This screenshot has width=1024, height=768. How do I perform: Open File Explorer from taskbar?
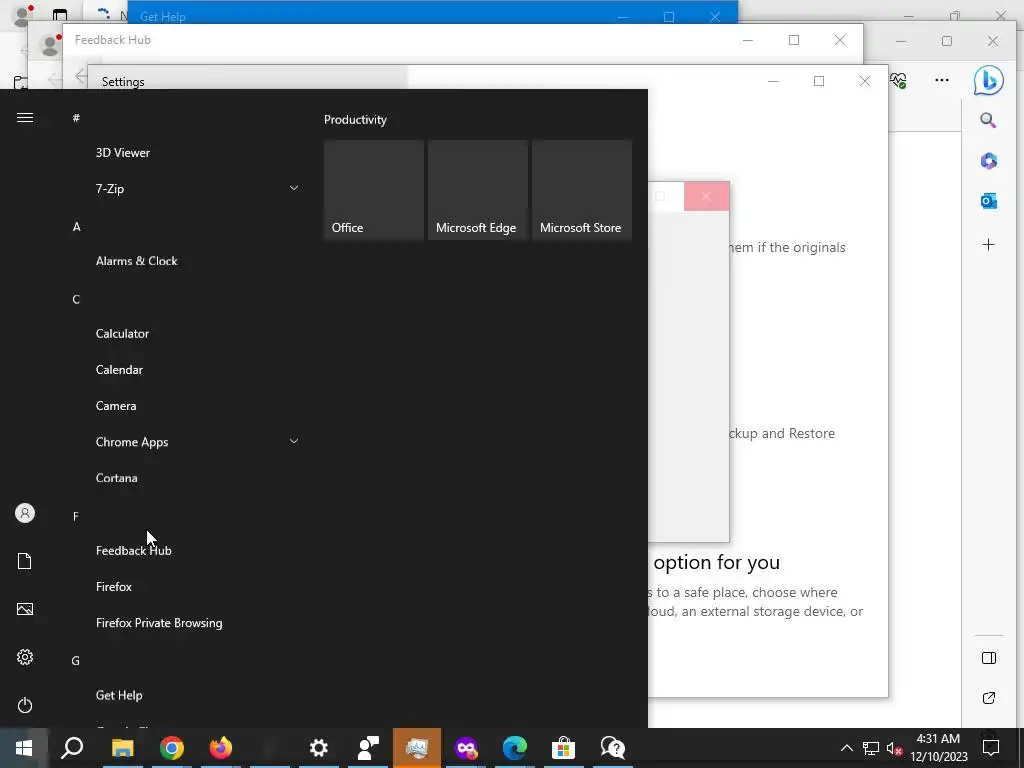click(x=122, y=748)
